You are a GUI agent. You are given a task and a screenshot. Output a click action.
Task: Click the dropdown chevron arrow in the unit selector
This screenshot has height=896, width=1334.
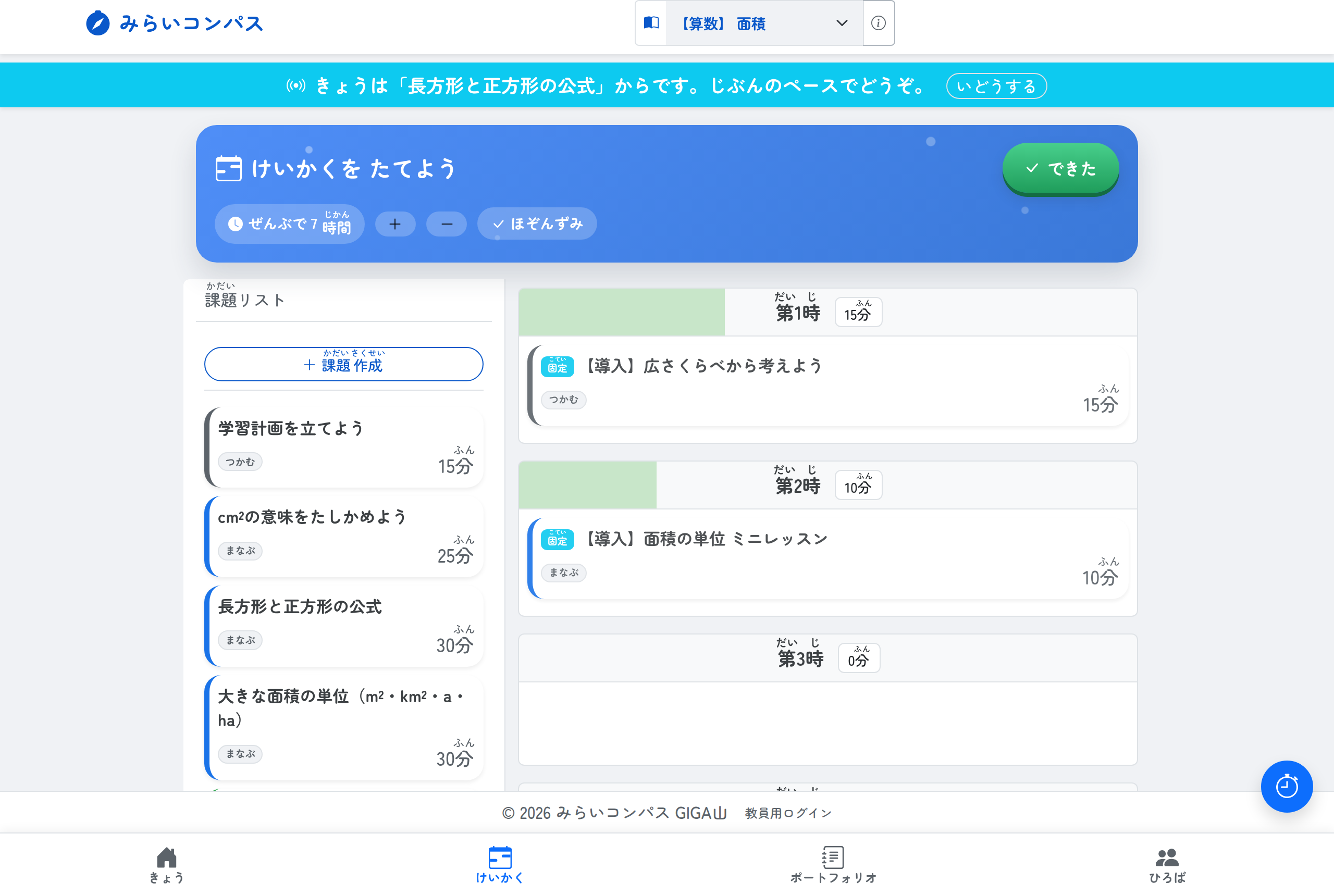point(842,23)
